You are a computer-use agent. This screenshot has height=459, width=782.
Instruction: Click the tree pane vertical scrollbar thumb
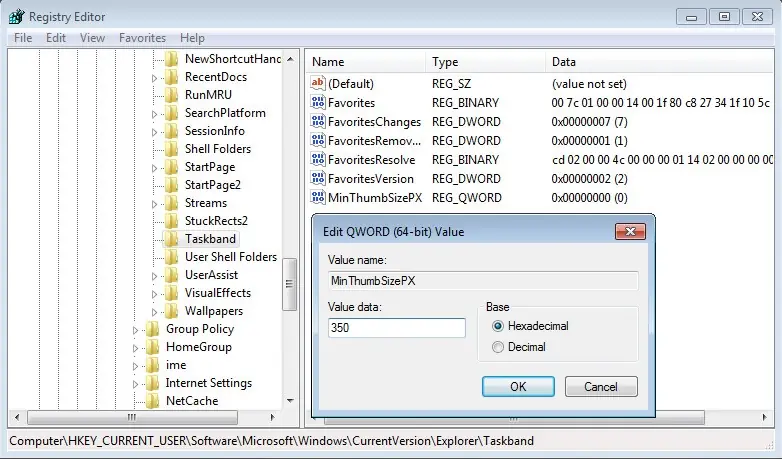pos(289,284)
